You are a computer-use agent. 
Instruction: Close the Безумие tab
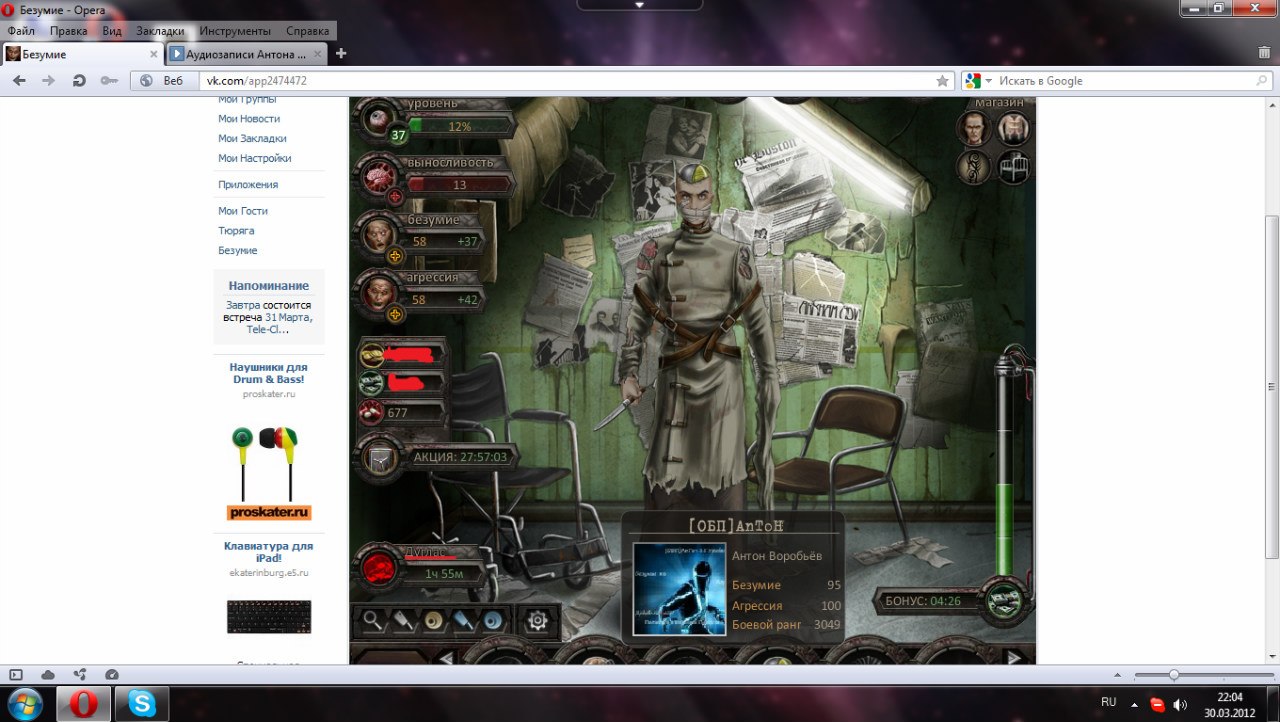coord(154,54)
